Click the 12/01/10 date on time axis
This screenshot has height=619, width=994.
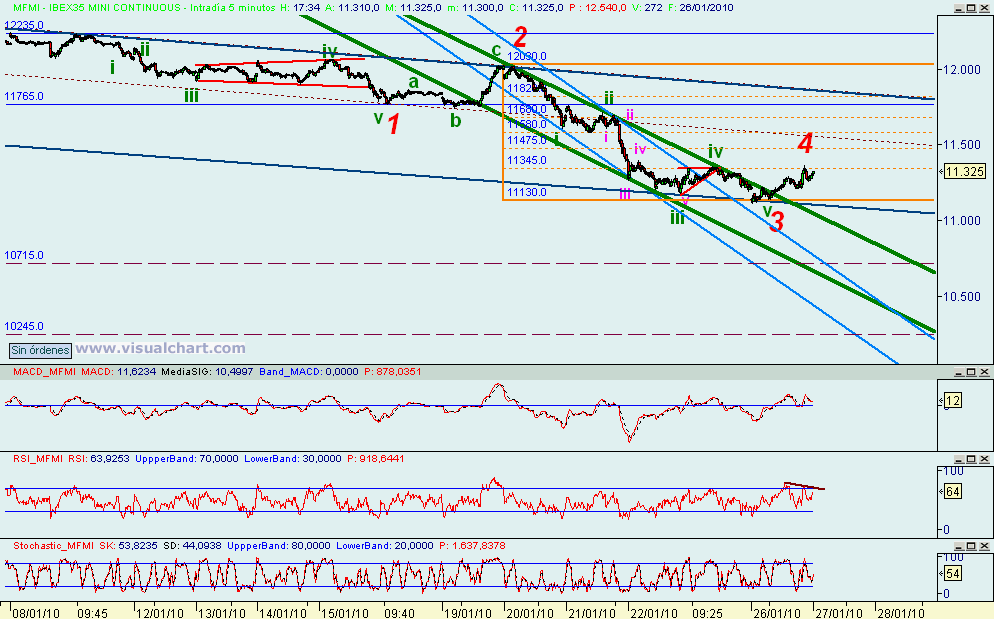[160, 613]
